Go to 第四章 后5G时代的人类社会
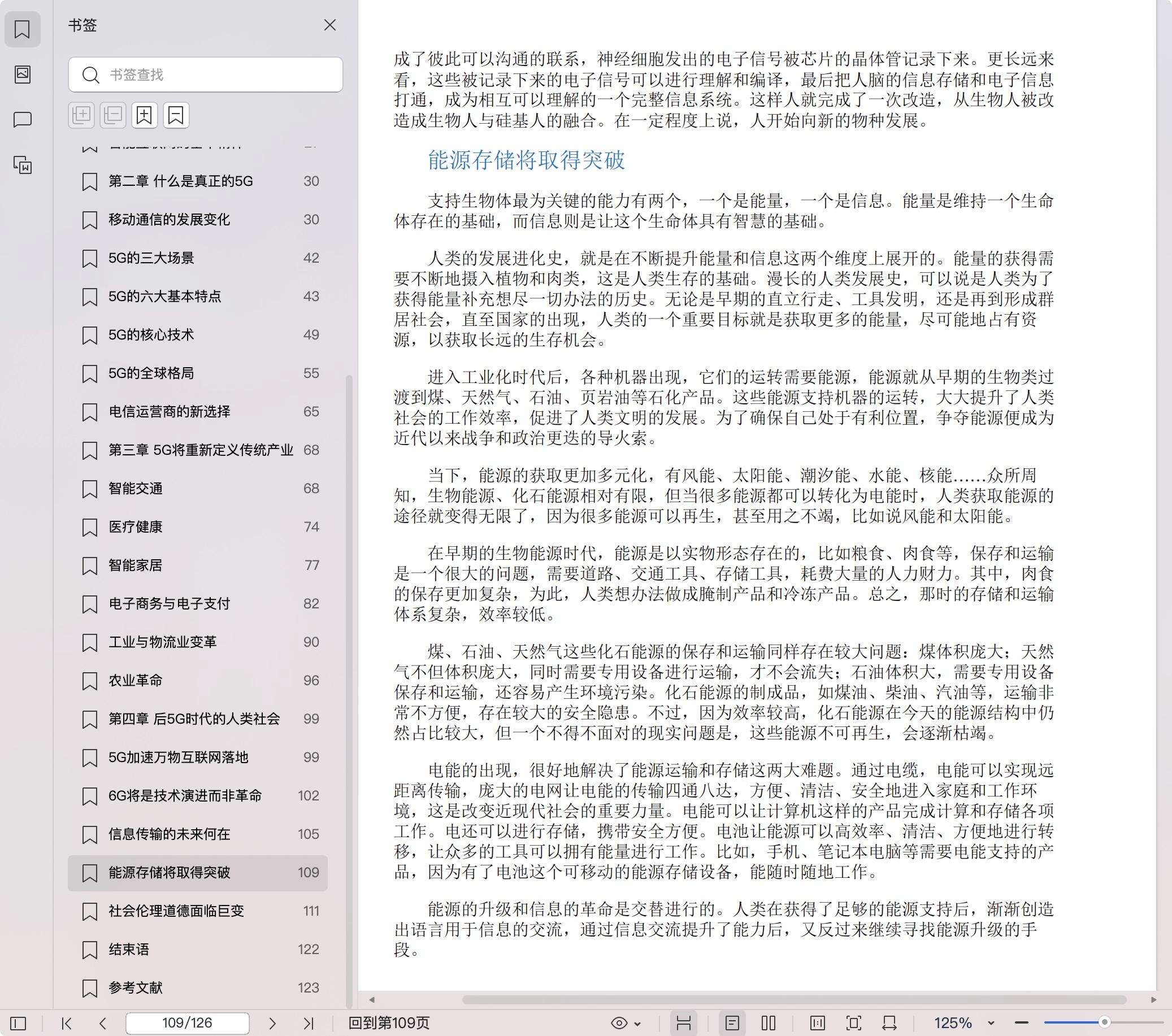The width and height of the screenshot is (1172, 1036). (198, 719)
